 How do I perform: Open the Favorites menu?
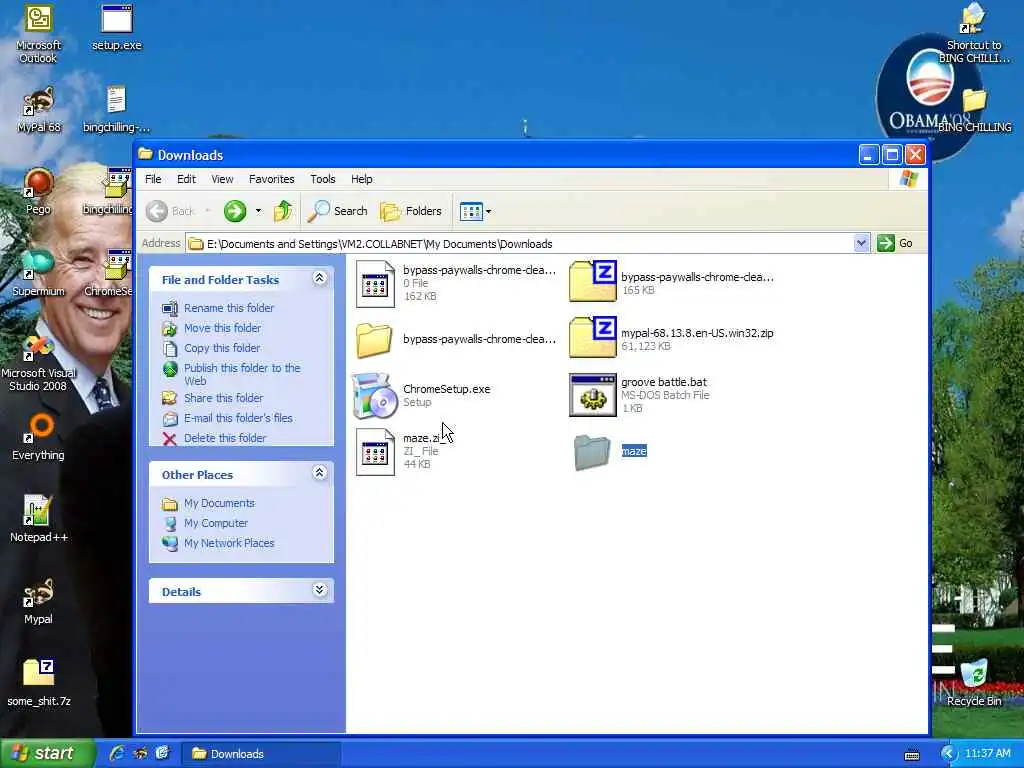[x=272, y=179]
